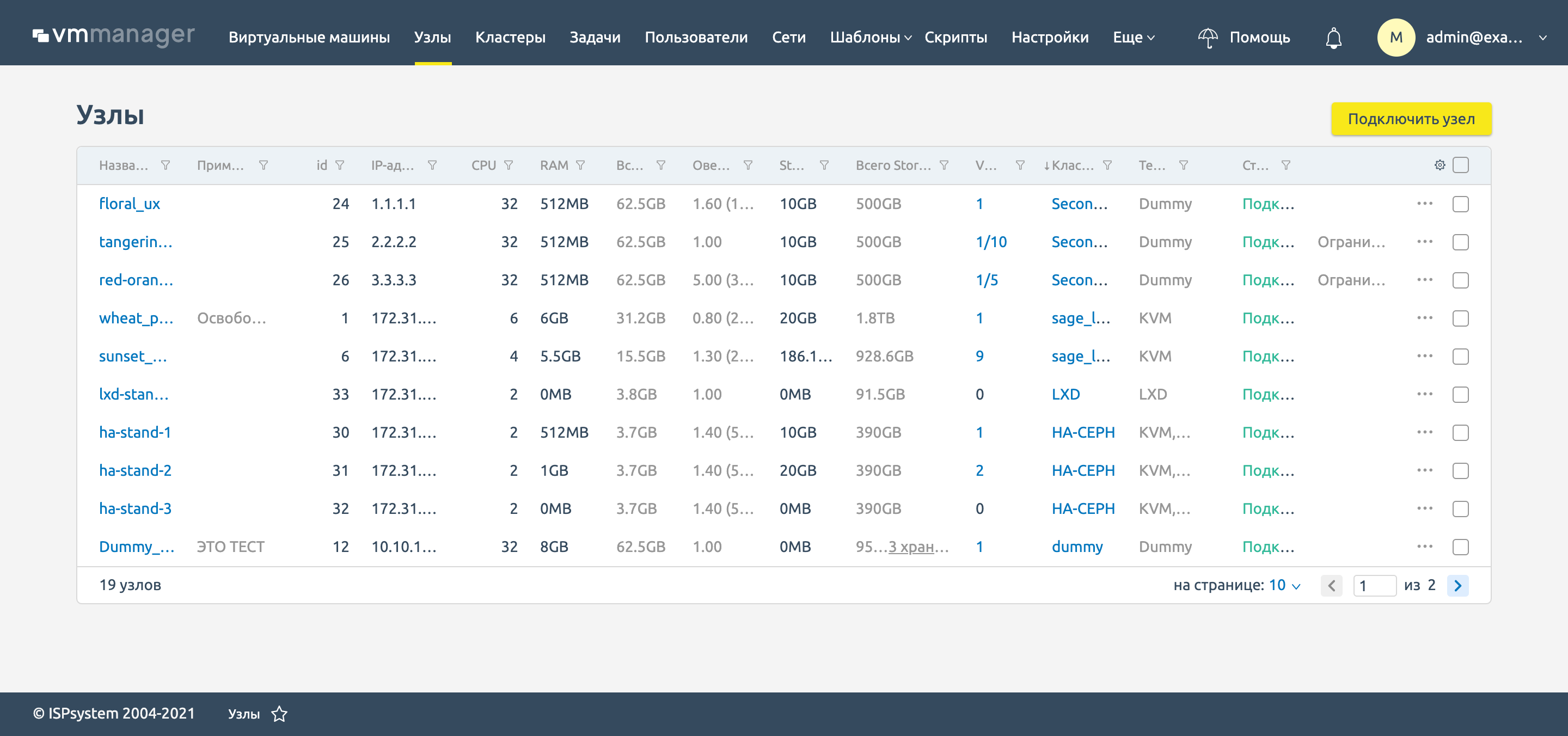Open node ha-stand-2

(x=135, y=470)
